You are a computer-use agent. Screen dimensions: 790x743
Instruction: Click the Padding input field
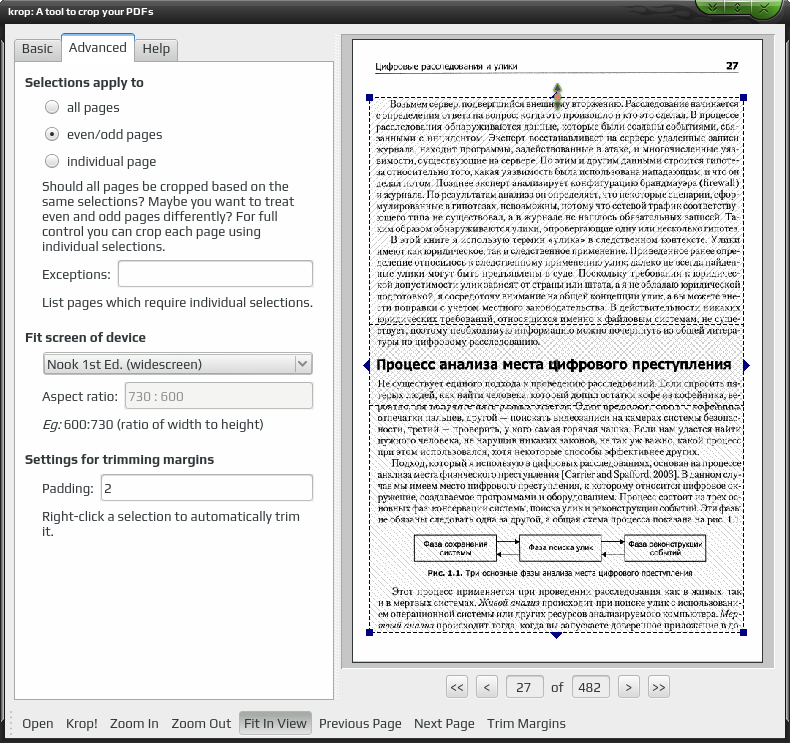(x=207, y=488)
